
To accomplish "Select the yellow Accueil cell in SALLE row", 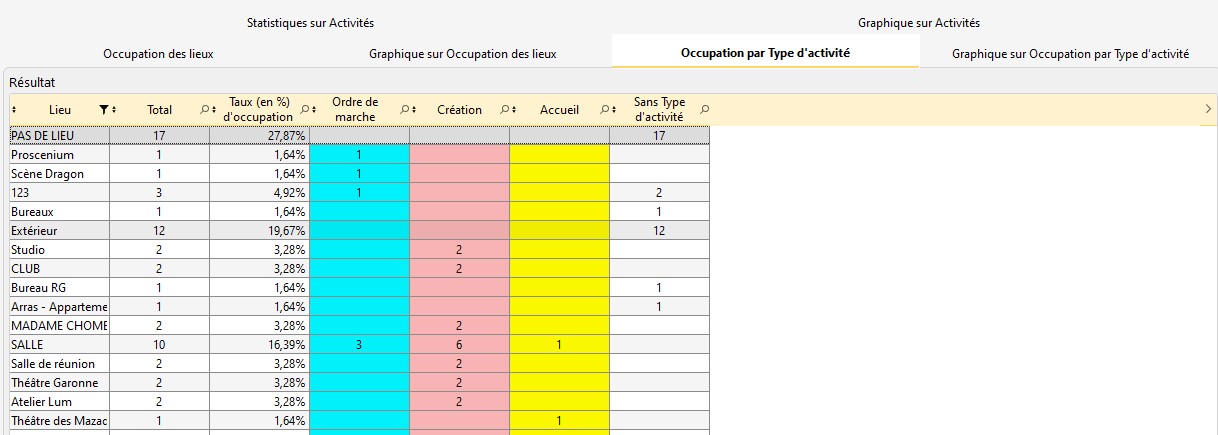I will [x=559, y=345].
